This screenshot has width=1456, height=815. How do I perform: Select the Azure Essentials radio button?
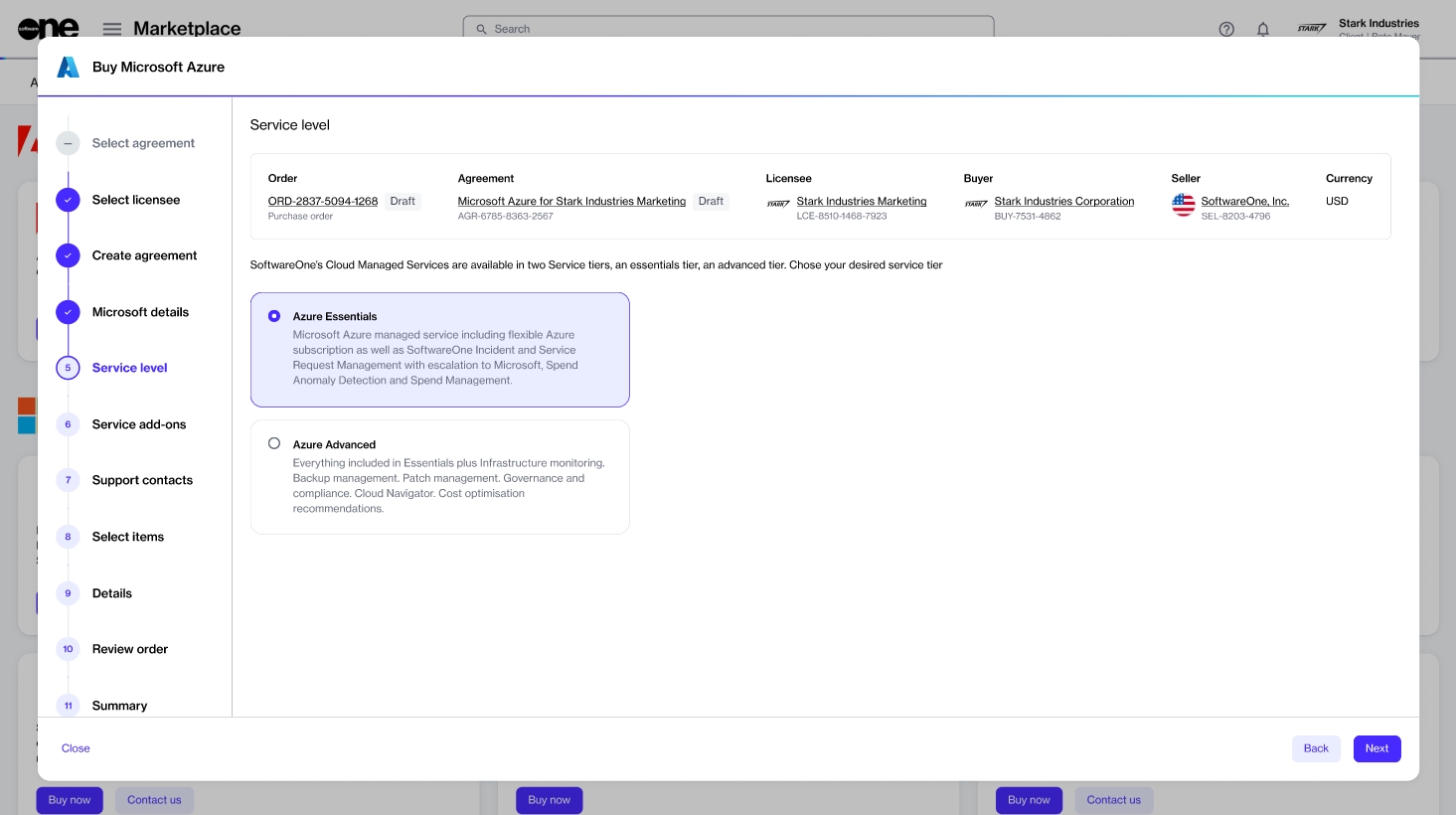coord(274,316)
